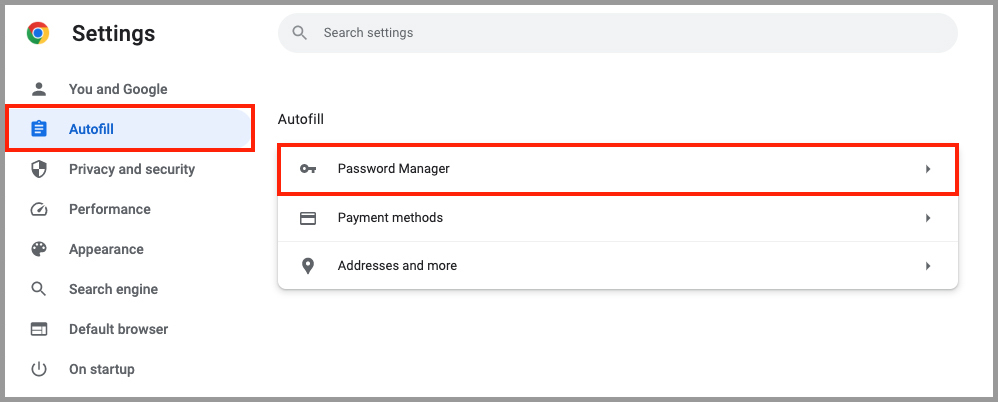998x402 pixels.
Task: Click the You and Google person icon
Action: (39, 89)
